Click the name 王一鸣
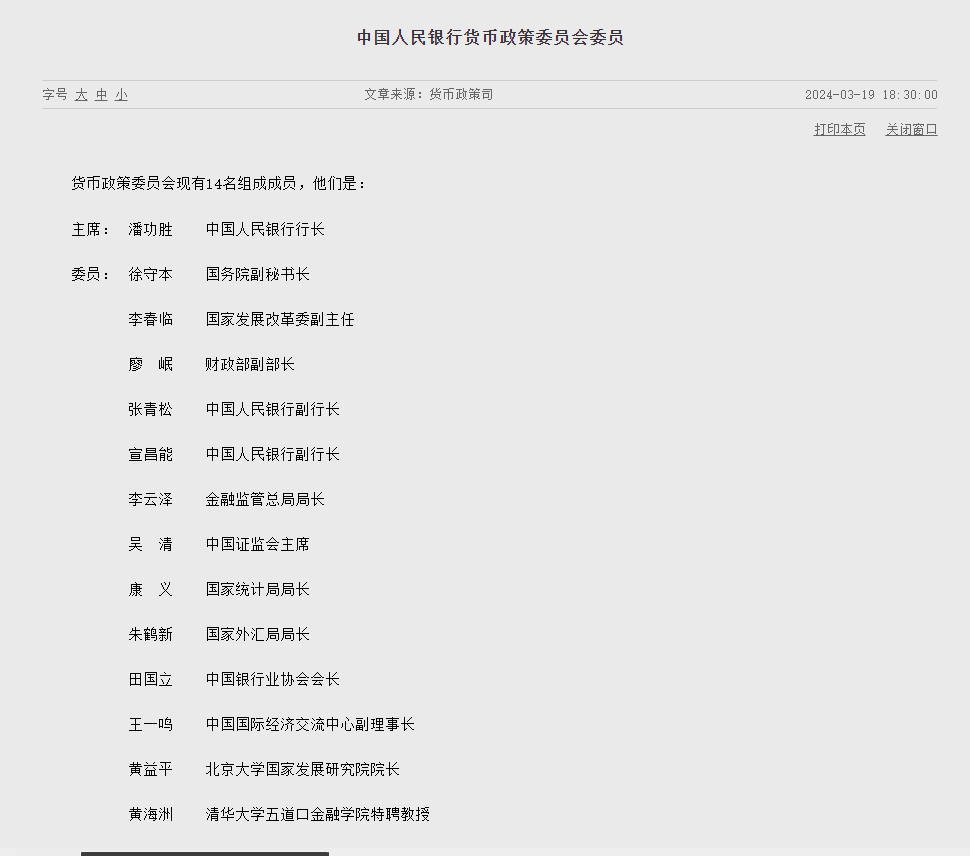 (150, 724)
